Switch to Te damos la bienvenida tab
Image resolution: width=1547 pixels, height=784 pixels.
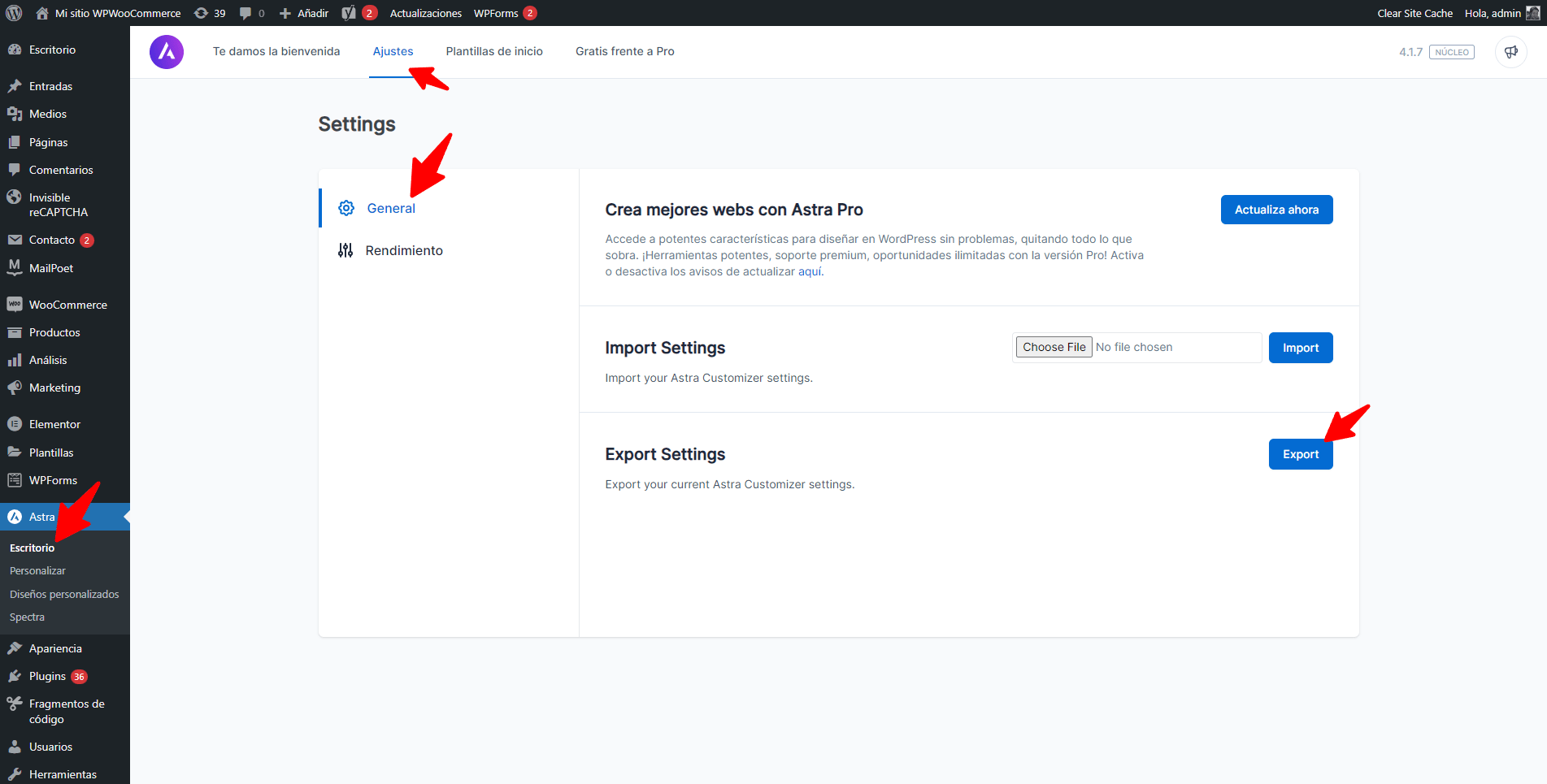point(276,51)
